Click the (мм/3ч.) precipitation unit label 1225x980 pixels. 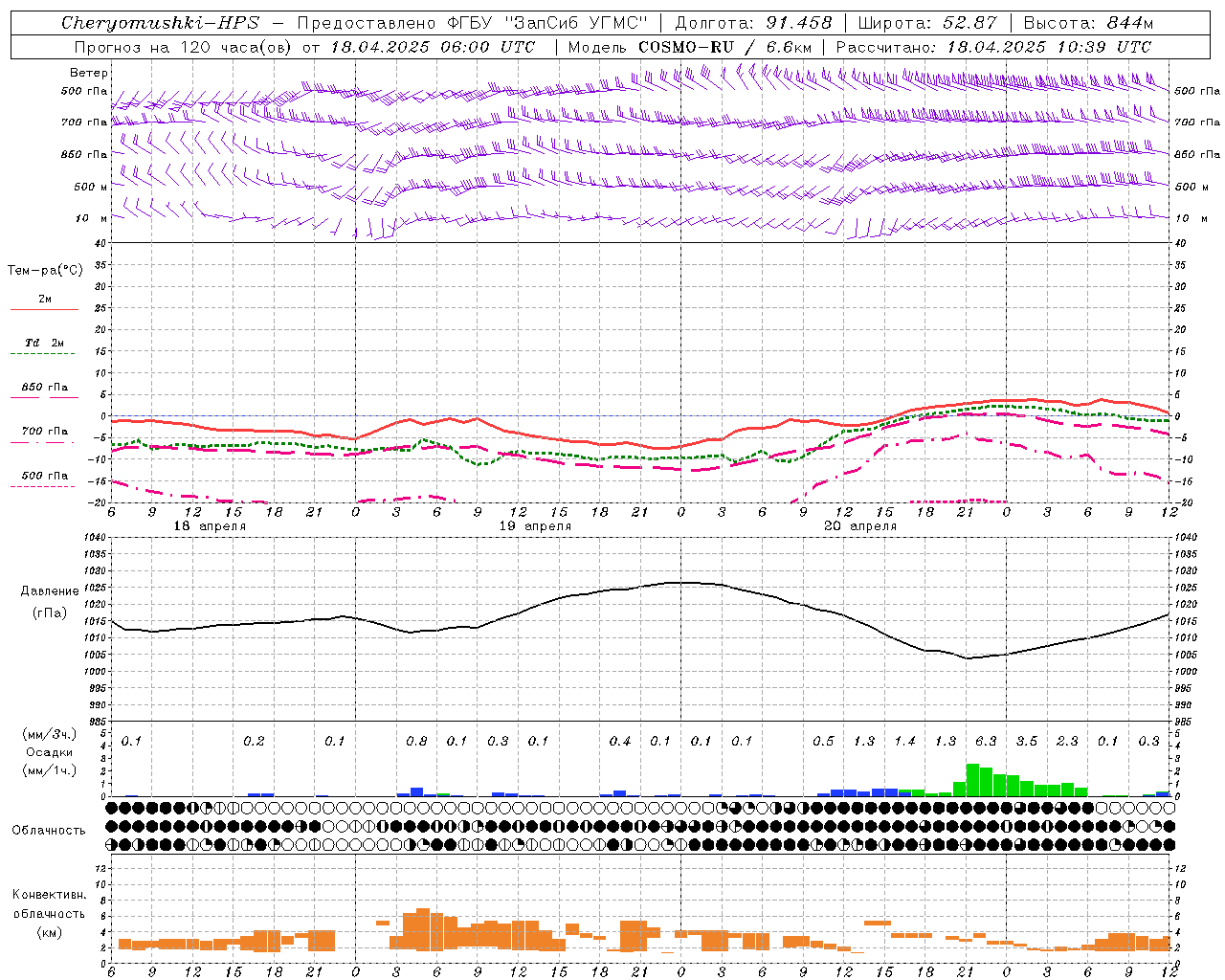coord(49,734)
